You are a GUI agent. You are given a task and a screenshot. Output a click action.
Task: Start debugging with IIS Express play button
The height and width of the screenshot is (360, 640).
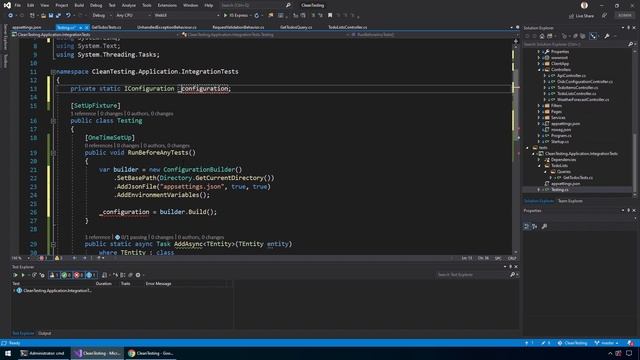click(225, 16)
